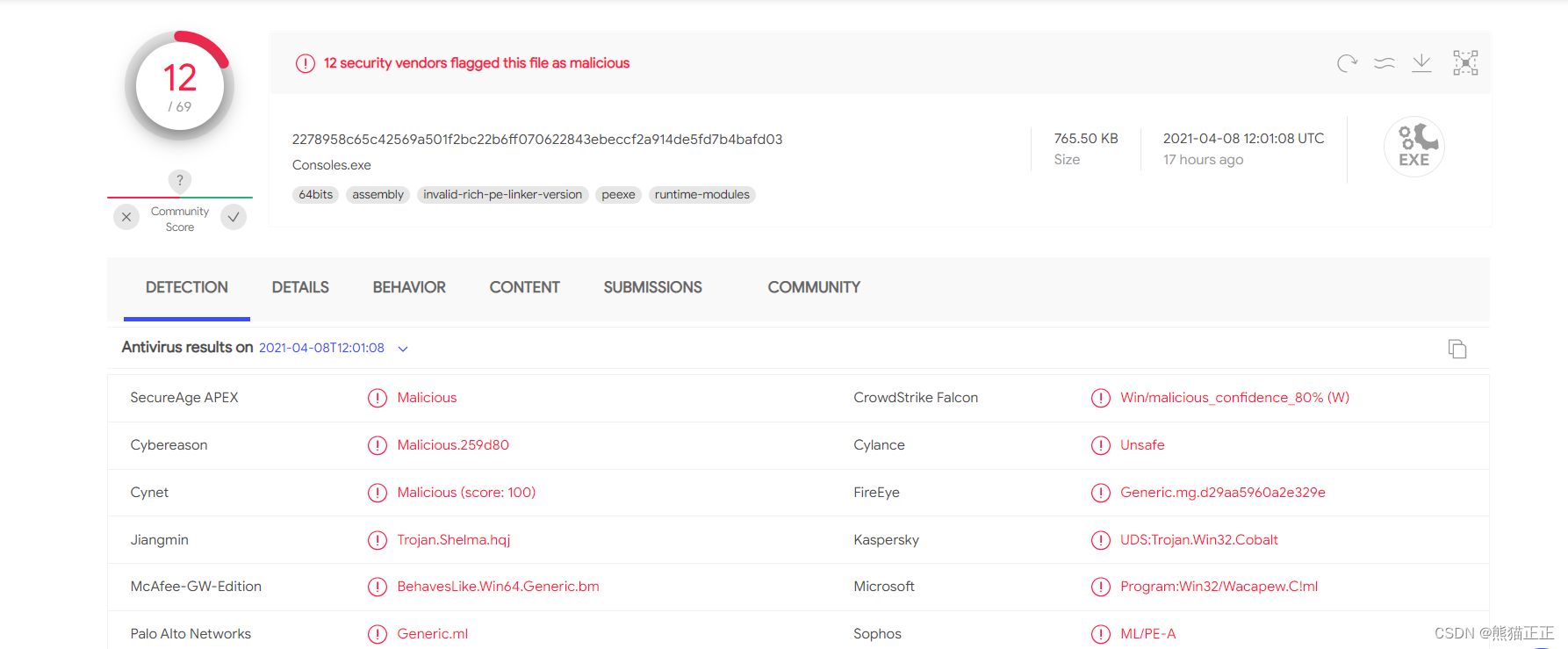The height and width of the screenshot is (649, 1568).
Task: Open the graph view icon
Action: [1465, 63]
